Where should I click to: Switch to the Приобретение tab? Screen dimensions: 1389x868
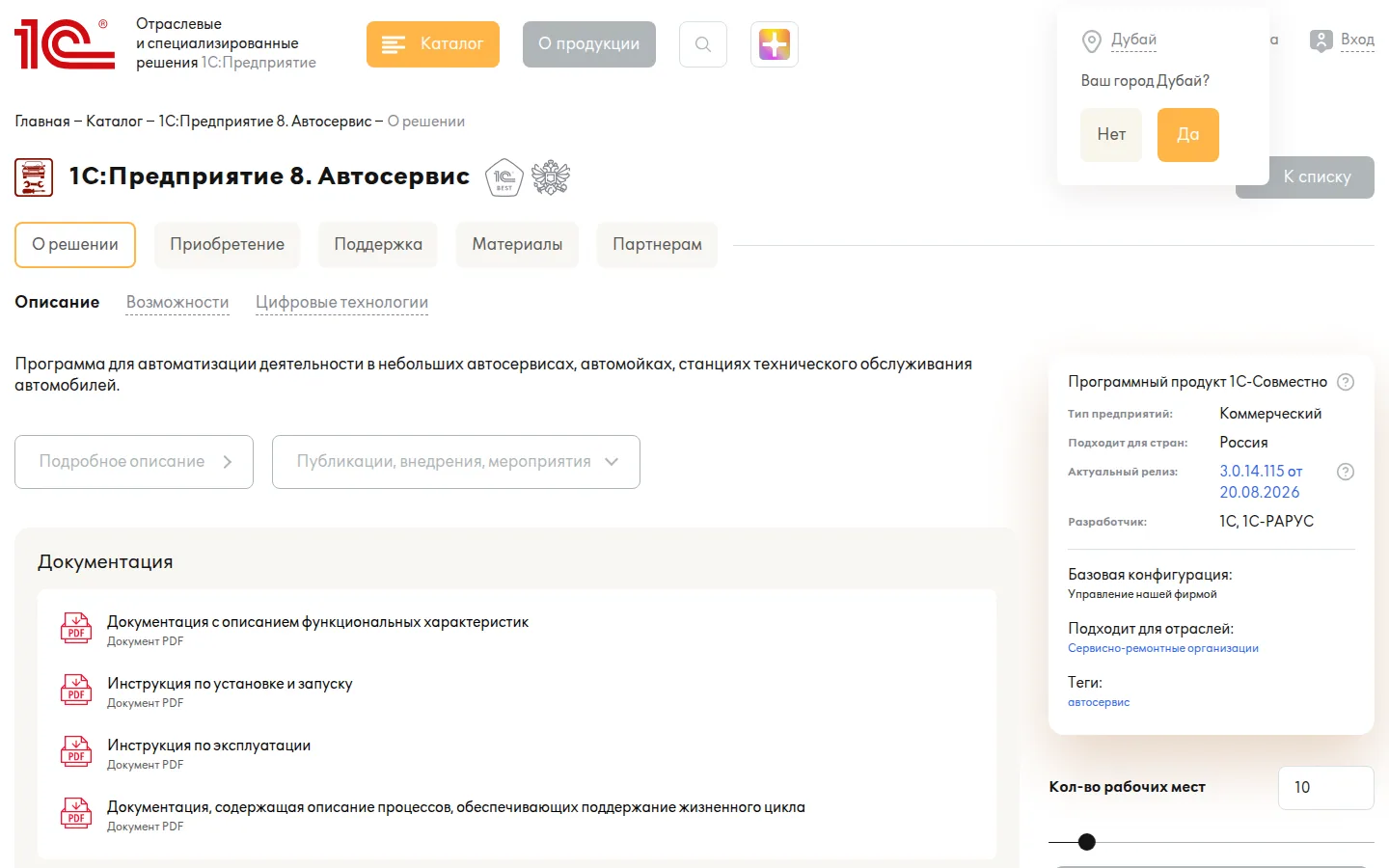[228, 245]
